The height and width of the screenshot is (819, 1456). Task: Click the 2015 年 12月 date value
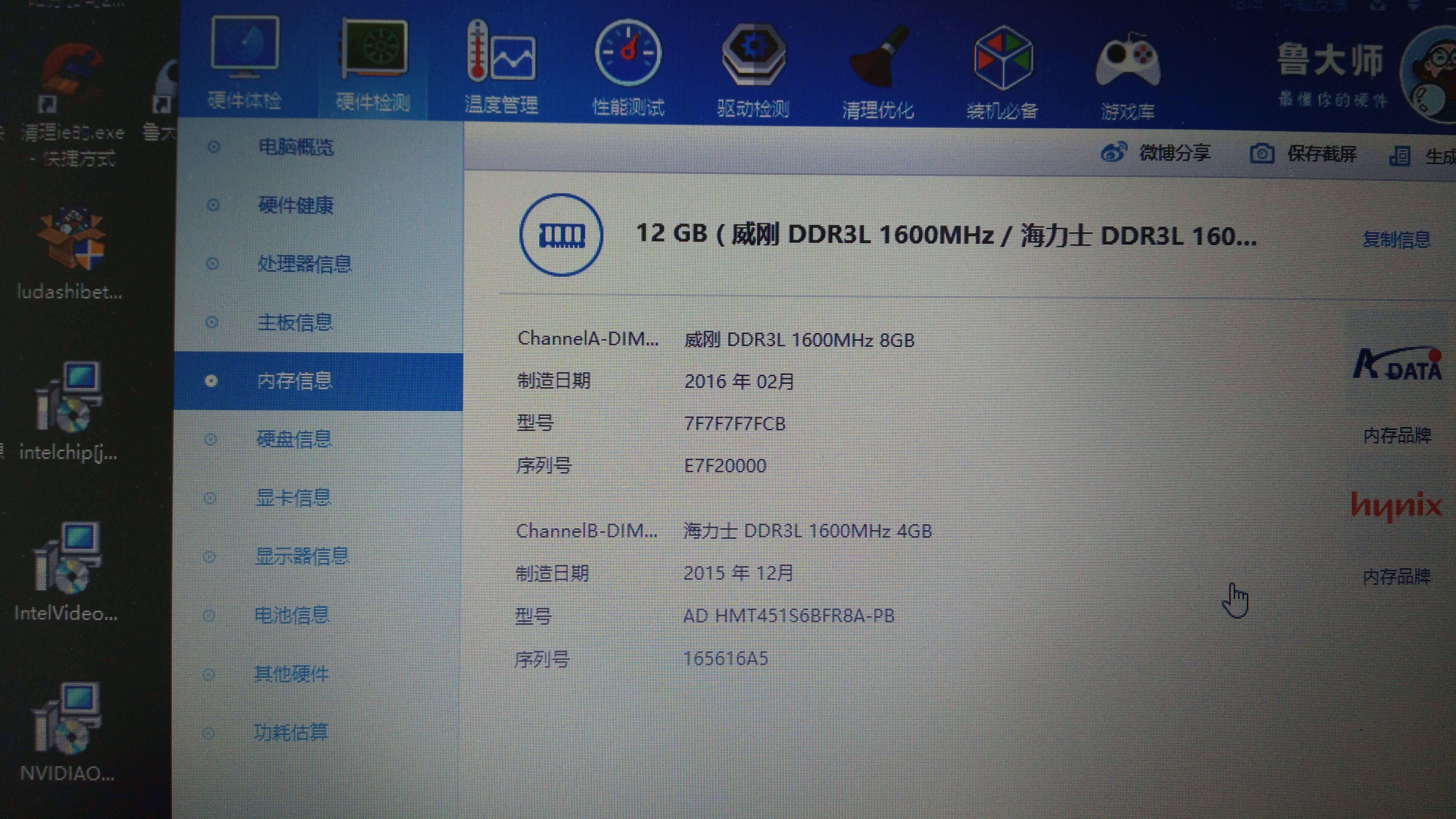(738, 573)
